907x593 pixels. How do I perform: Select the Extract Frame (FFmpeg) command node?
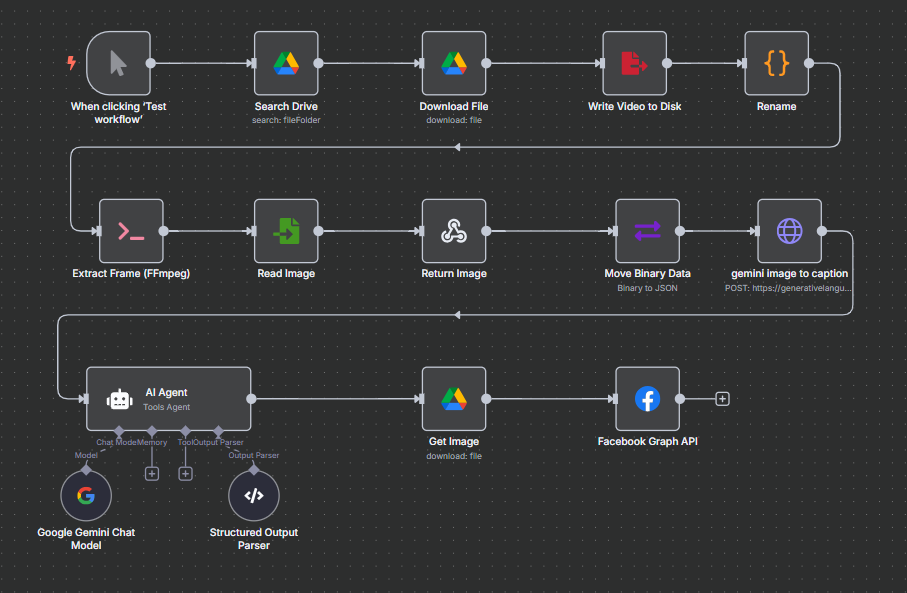pos(131,231)
